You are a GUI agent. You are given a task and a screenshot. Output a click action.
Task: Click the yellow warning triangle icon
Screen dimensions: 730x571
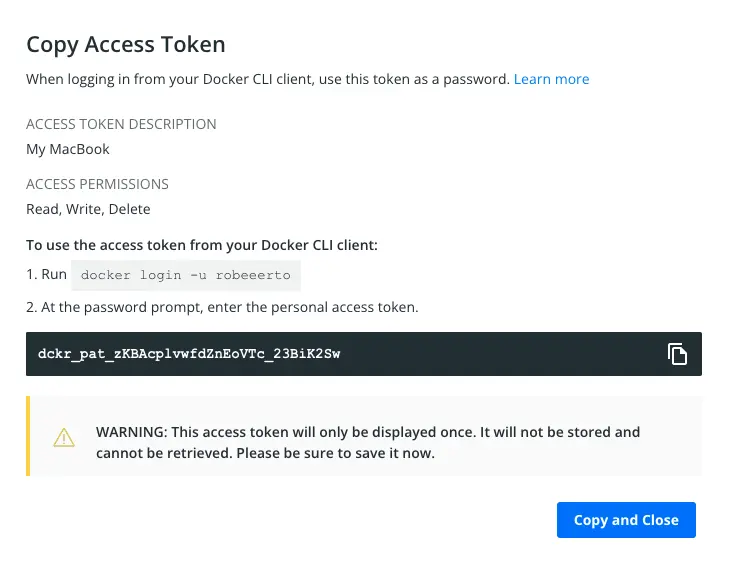coord(64,437)
